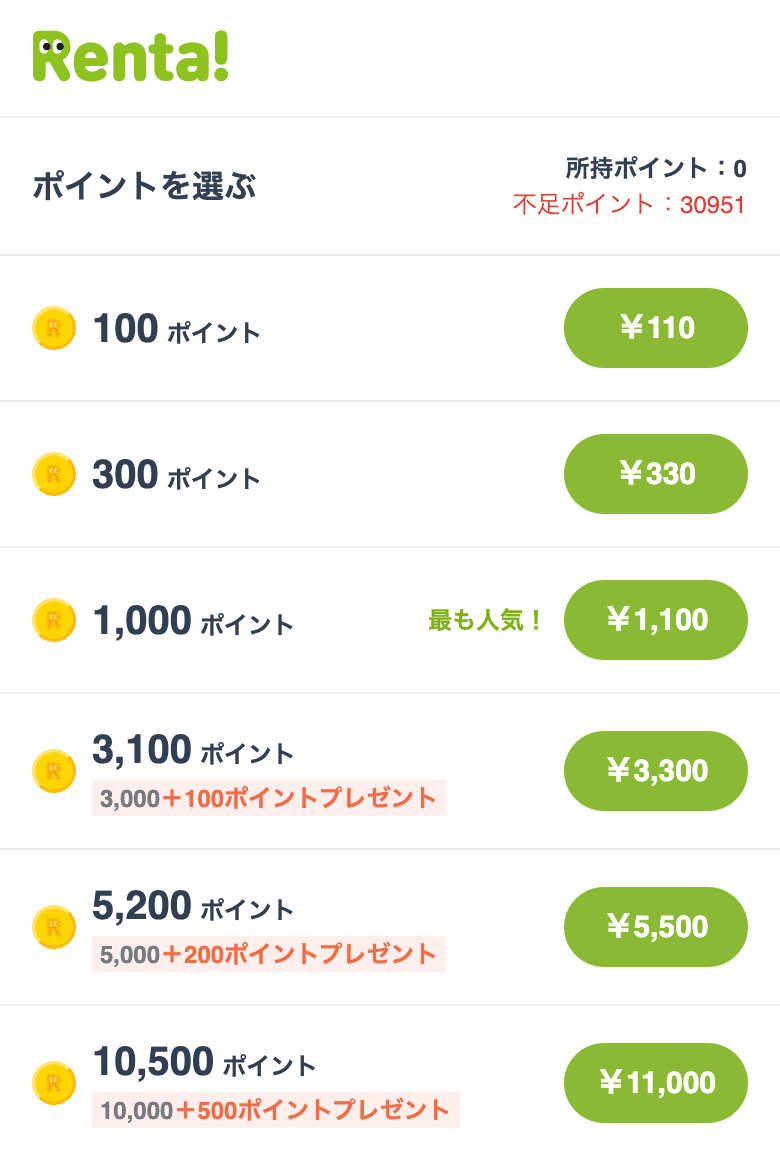The image size is (780, 1158).
Task: Click the coin icon beside 100 points
Action: (x=54, y=328)
